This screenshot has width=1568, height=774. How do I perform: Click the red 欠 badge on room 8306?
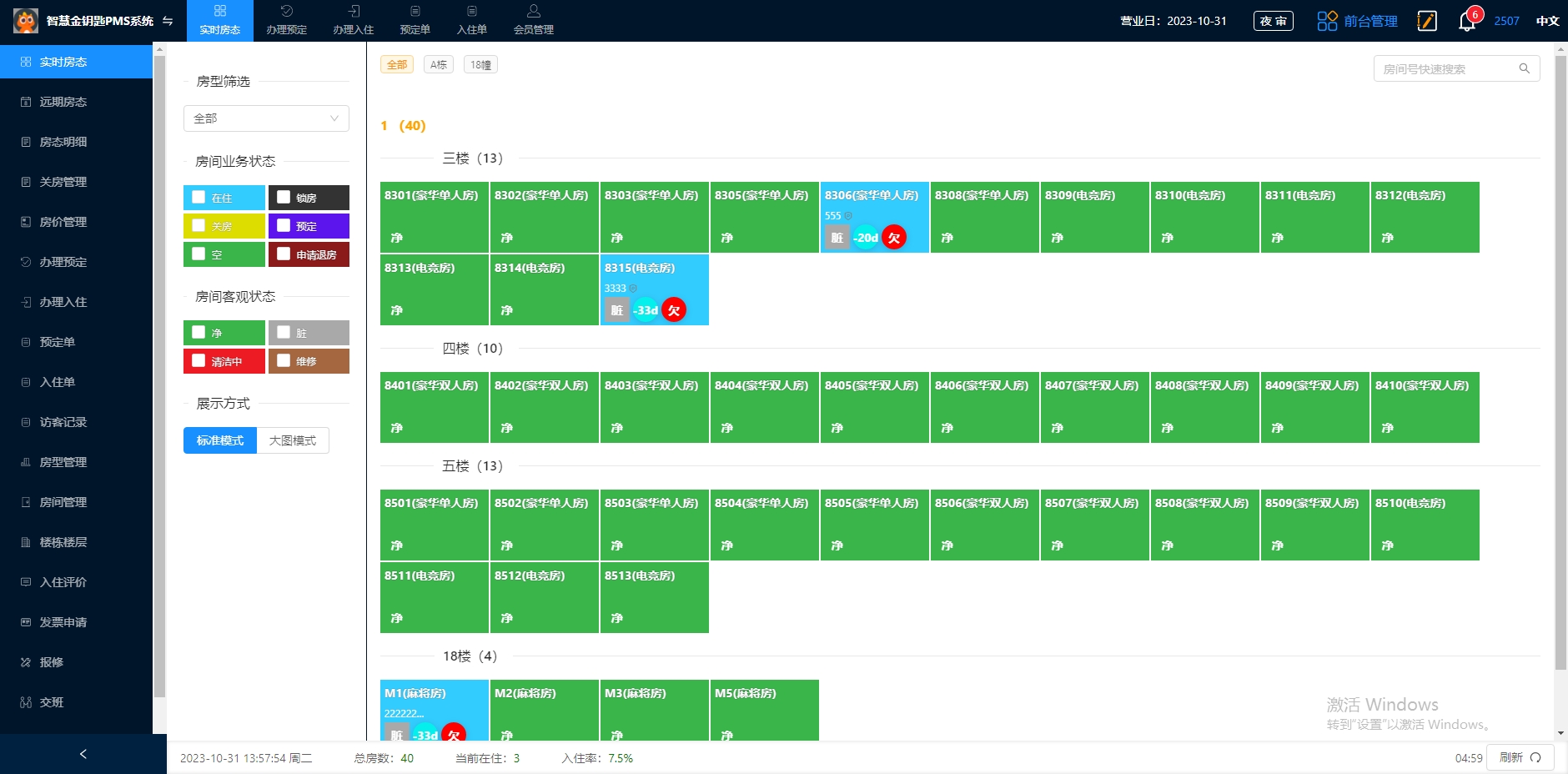coord(894,238)
